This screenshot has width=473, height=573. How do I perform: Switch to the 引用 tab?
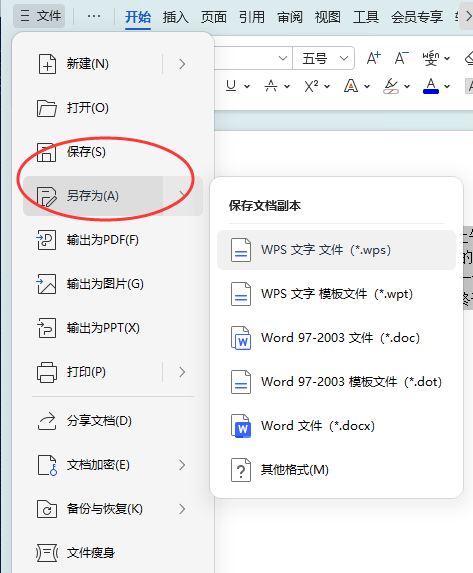pos(251,17)
